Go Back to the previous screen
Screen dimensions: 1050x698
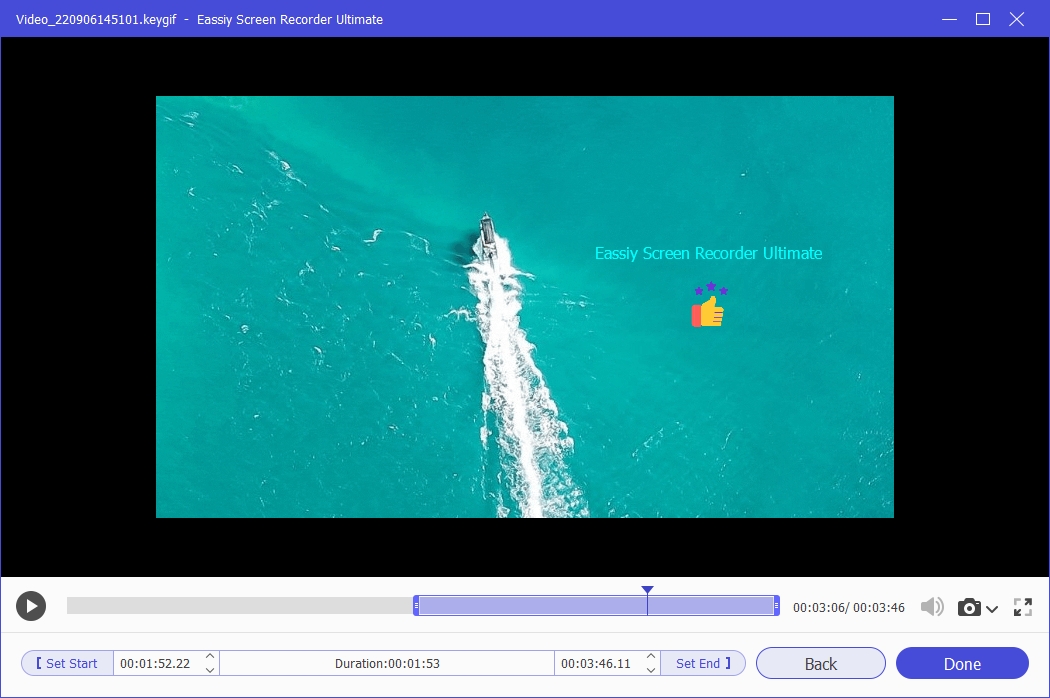click(x=821, y=663)
